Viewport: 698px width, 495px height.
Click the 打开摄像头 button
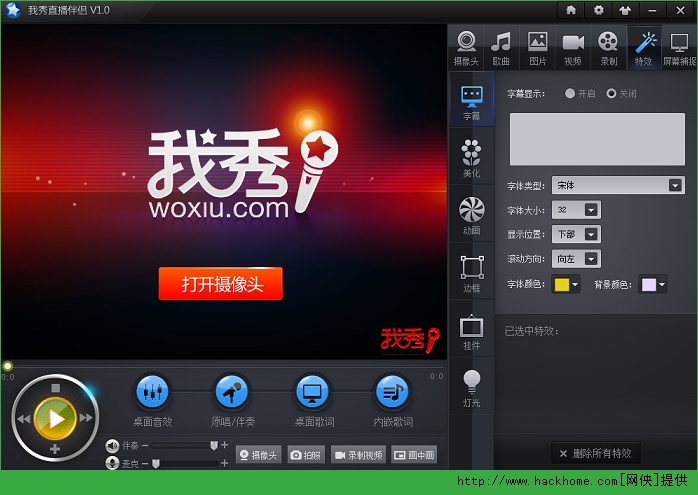point(221,284)
